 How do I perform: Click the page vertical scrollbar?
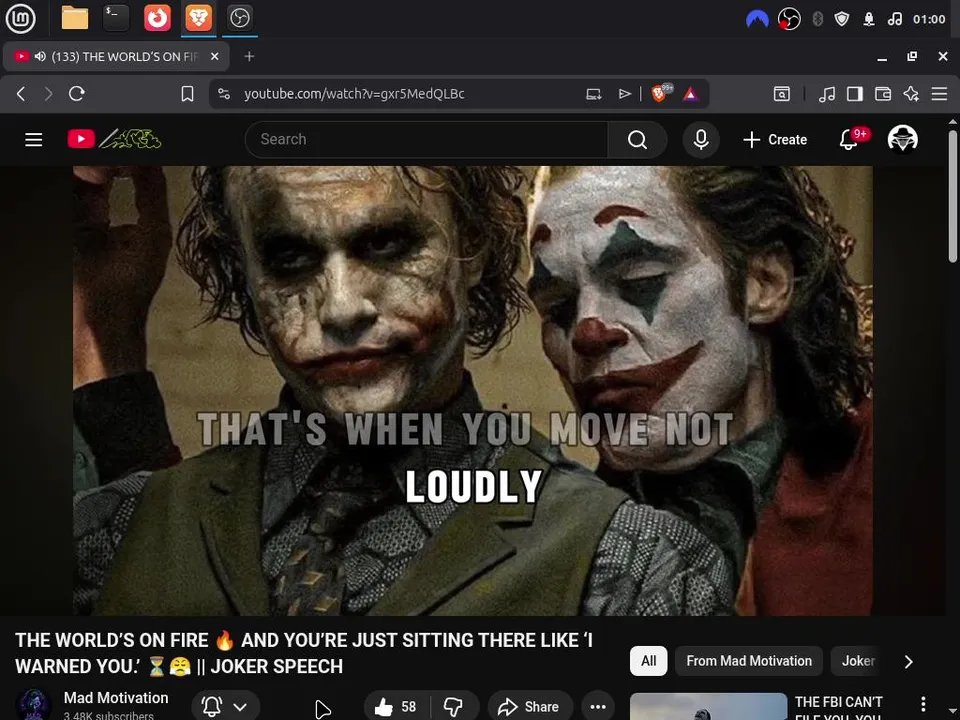953,196
